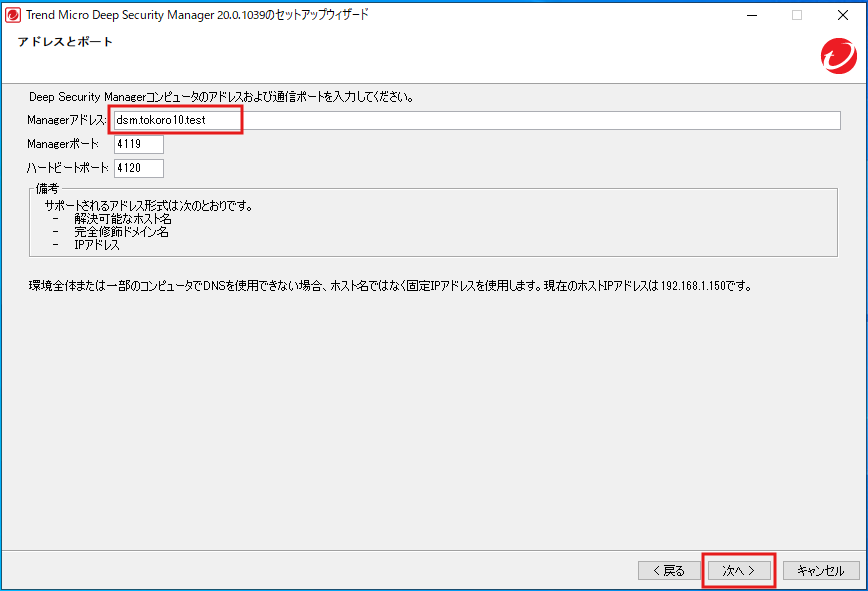This screenshot has height=591, width=868.
Task: Click the heartbeat port field showing 4120
Action: (139, 168)
